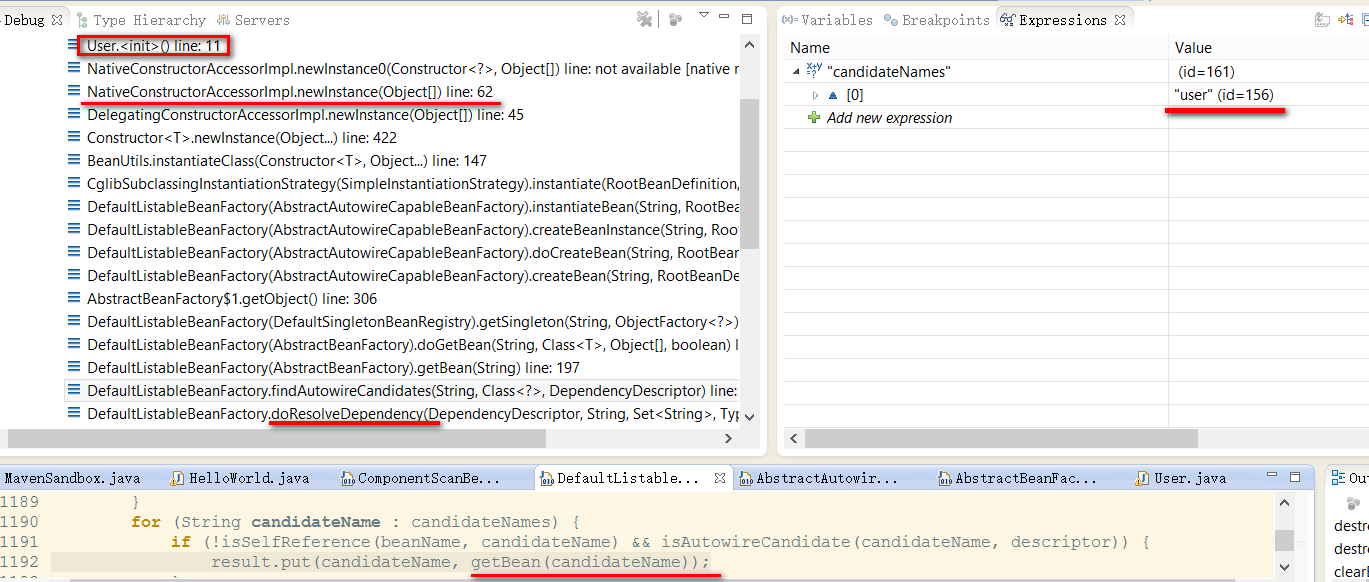Click the blue triangle icon beside [0]

[x=833, y=95]
